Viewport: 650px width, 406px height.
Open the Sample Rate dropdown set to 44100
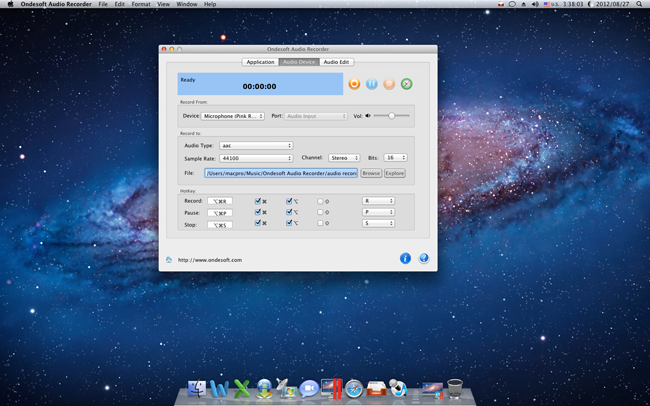pos(256,158)
